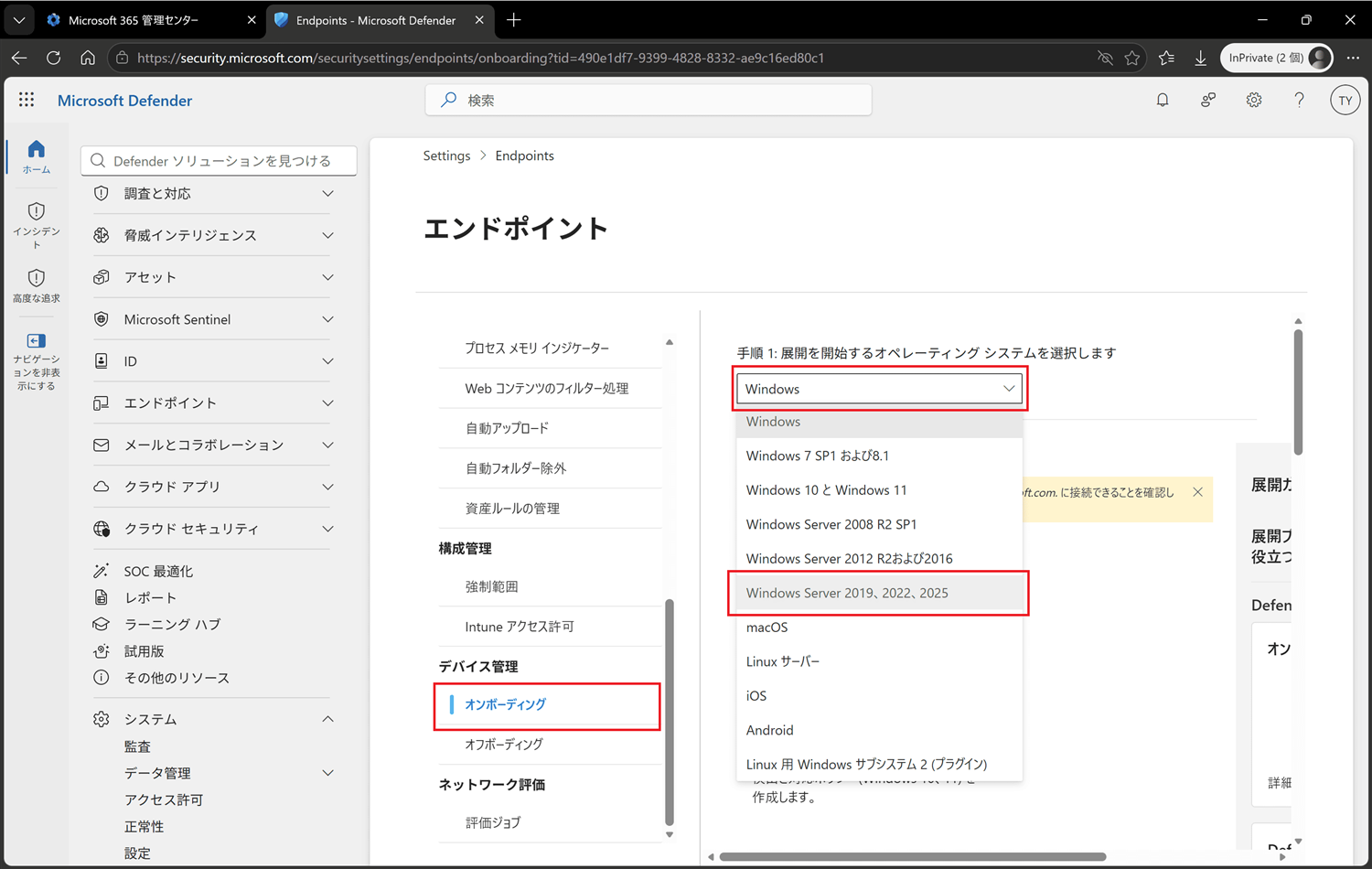Viewport: 1372px width, 869px height.
Task: Click the horizontal scrollbar at page bottom
Action: (x=913, y=857)
